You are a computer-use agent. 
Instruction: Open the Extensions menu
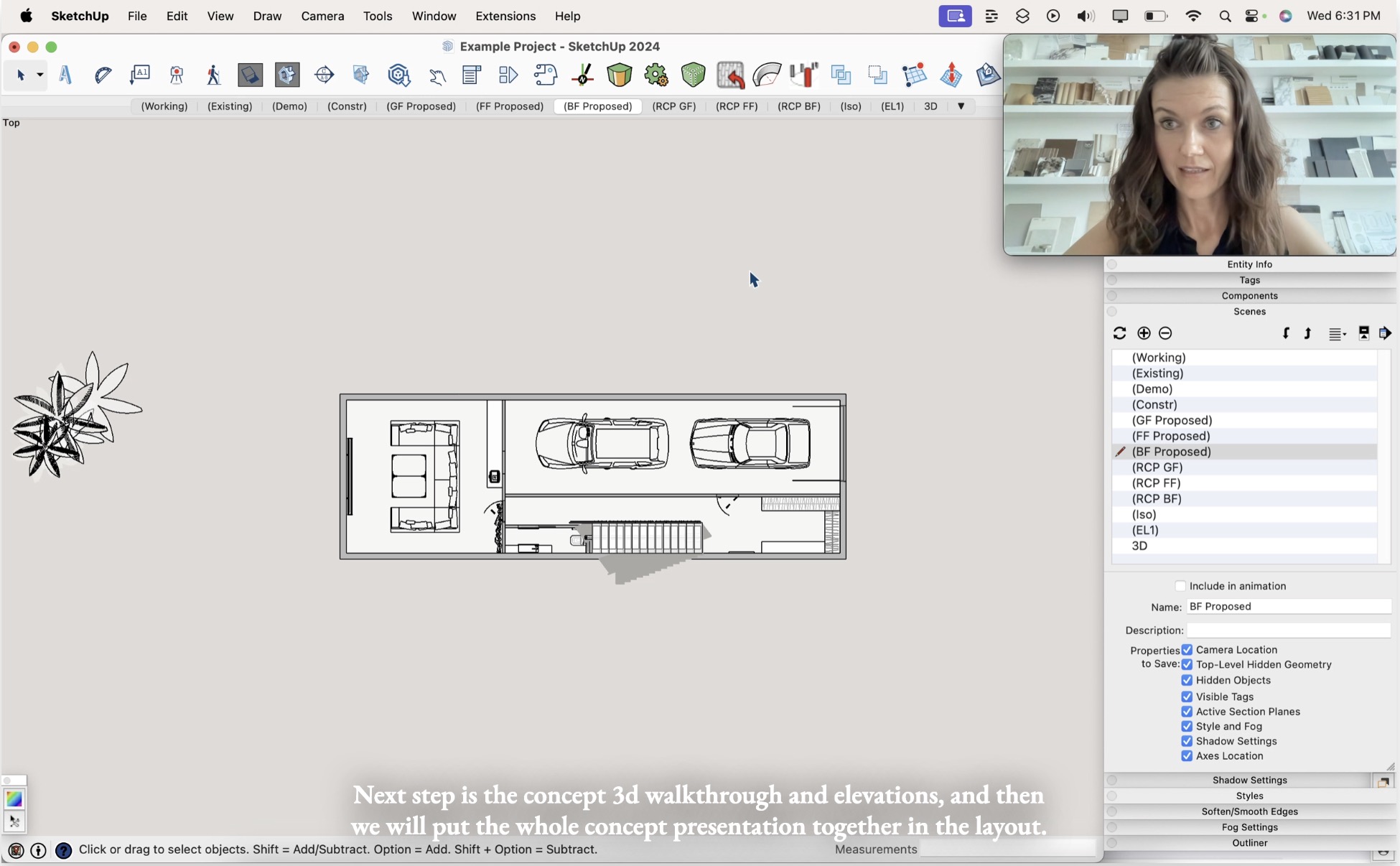tap(505, 16)
